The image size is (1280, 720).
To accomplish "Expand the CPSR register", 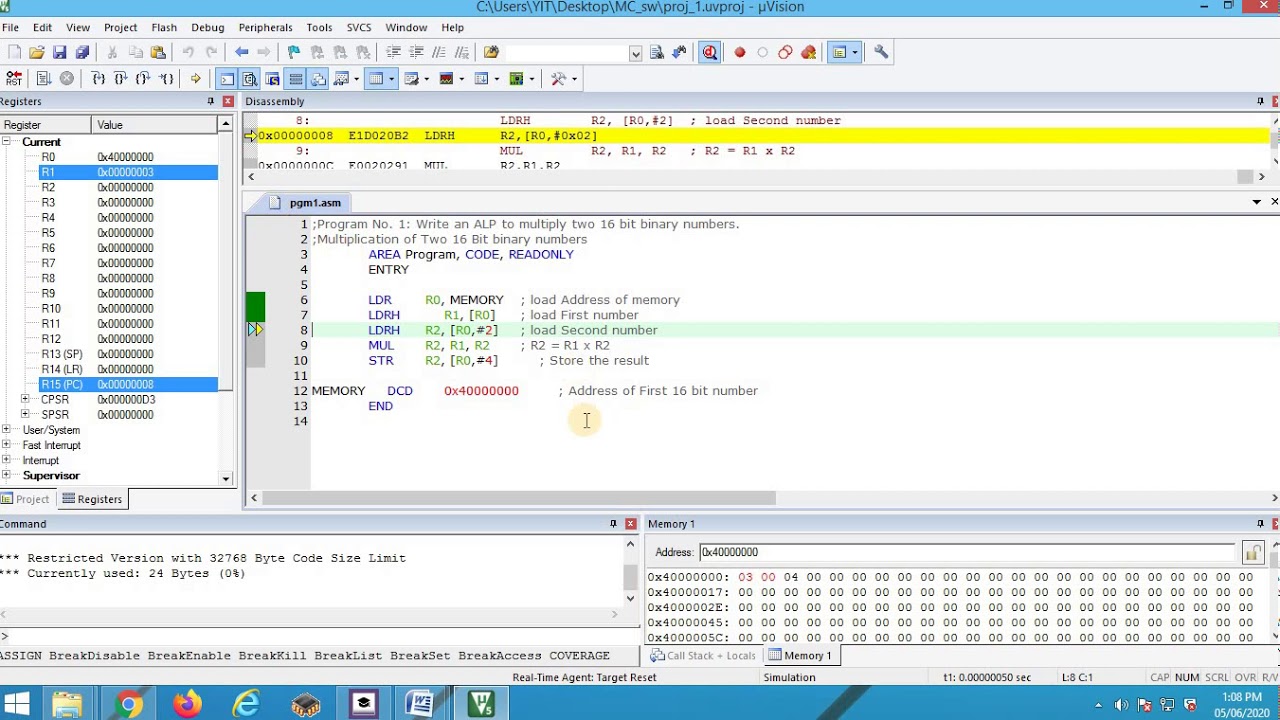I will point(25,399).
